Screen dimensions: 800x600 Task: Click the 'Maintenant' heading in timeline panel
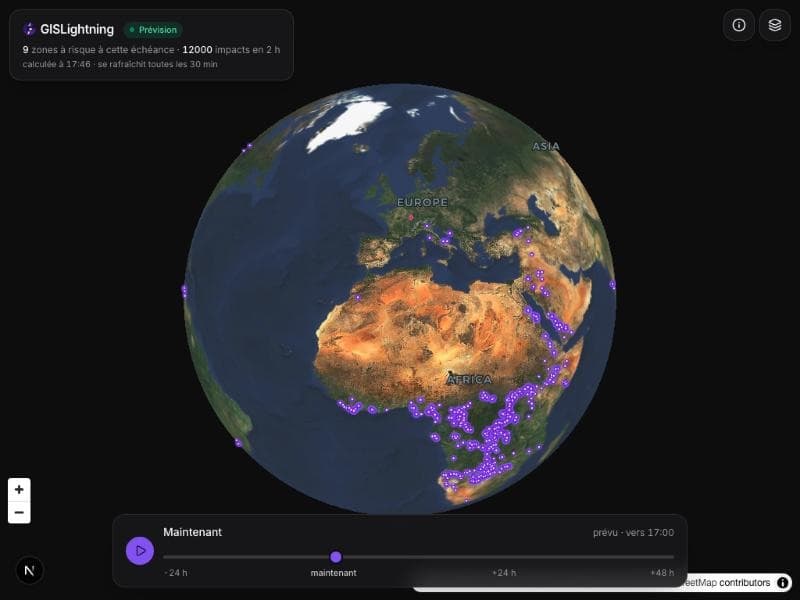click(x=192, y=532)
